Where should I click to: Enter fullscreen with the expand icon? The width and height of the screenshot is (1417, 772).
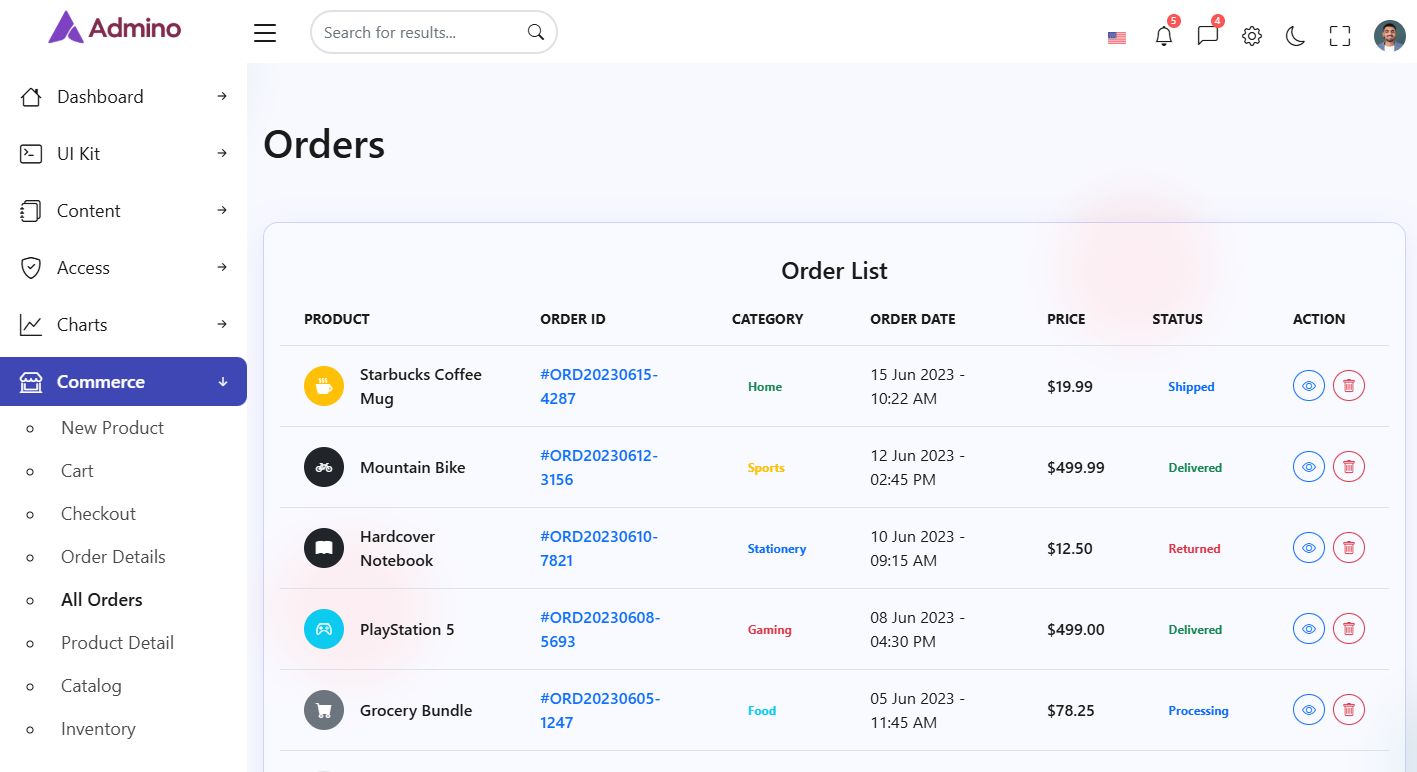click(1339, 37)
